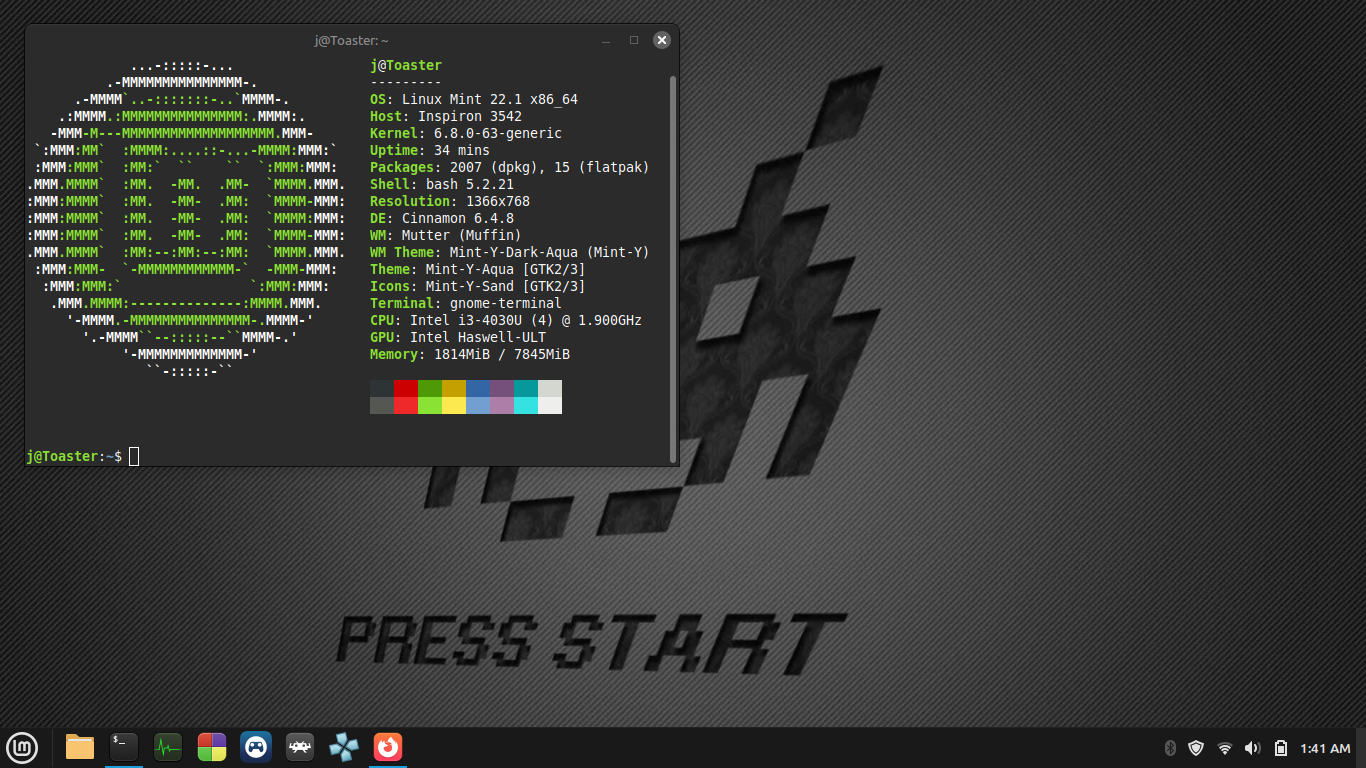1366x768 pixels.
Task: Launch the blue gamepad app icon
Action: [256, 747]
